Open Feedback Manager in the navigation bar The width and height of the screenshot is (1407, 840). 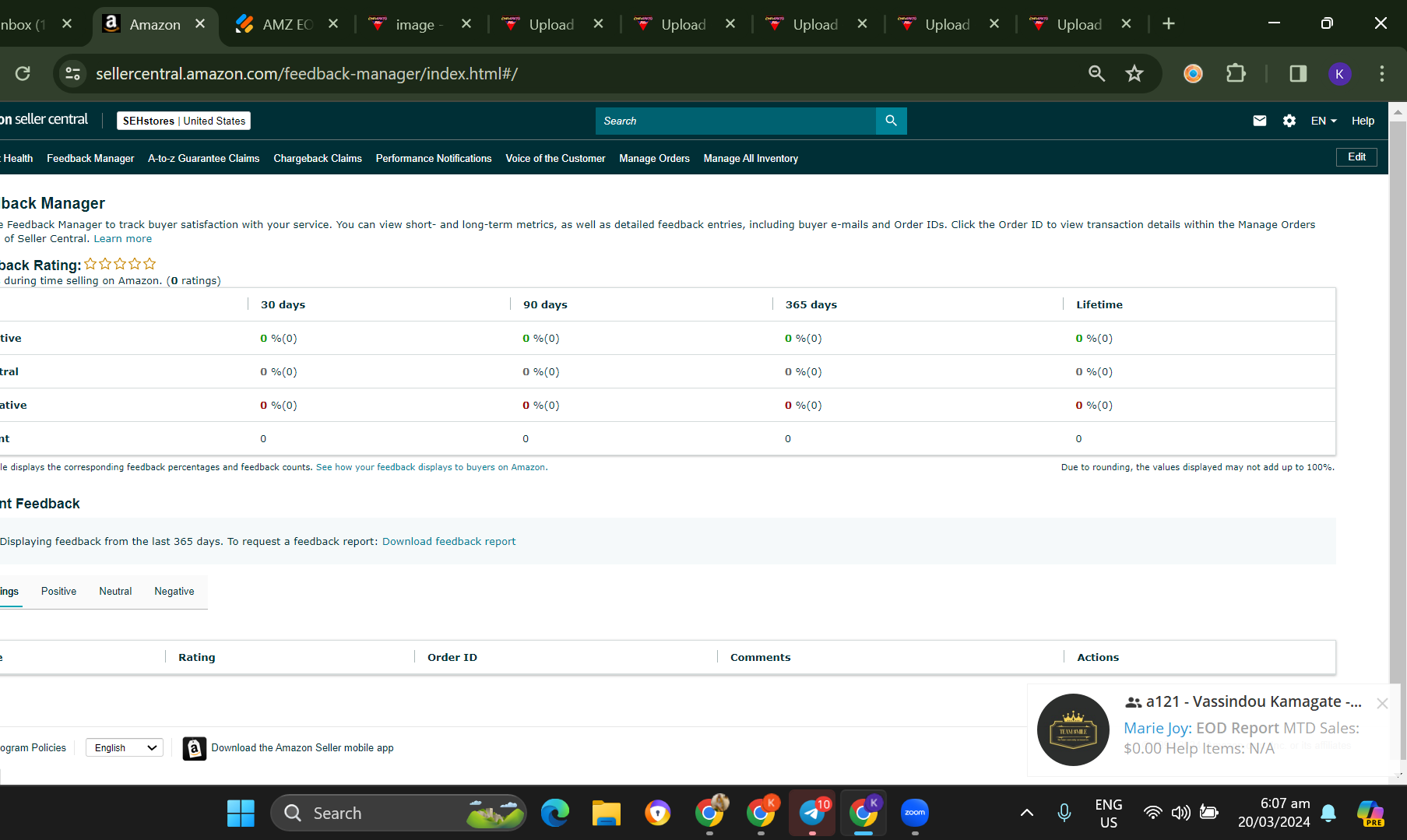(x=90, y=158)
